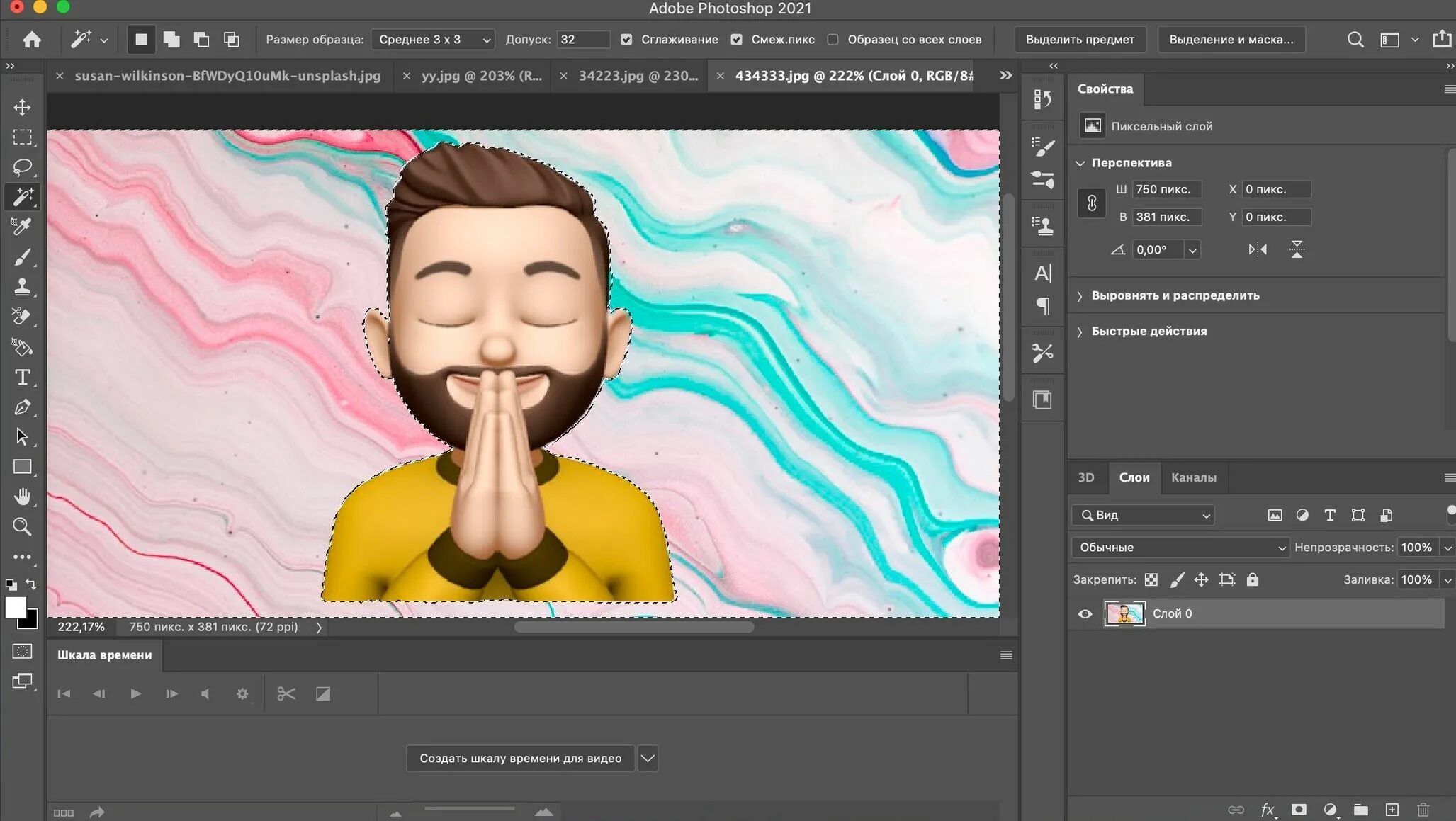Select the Lasso tool
Image resolution: width=1456 pixels, height=821 pixels.
tap(22, 167)
